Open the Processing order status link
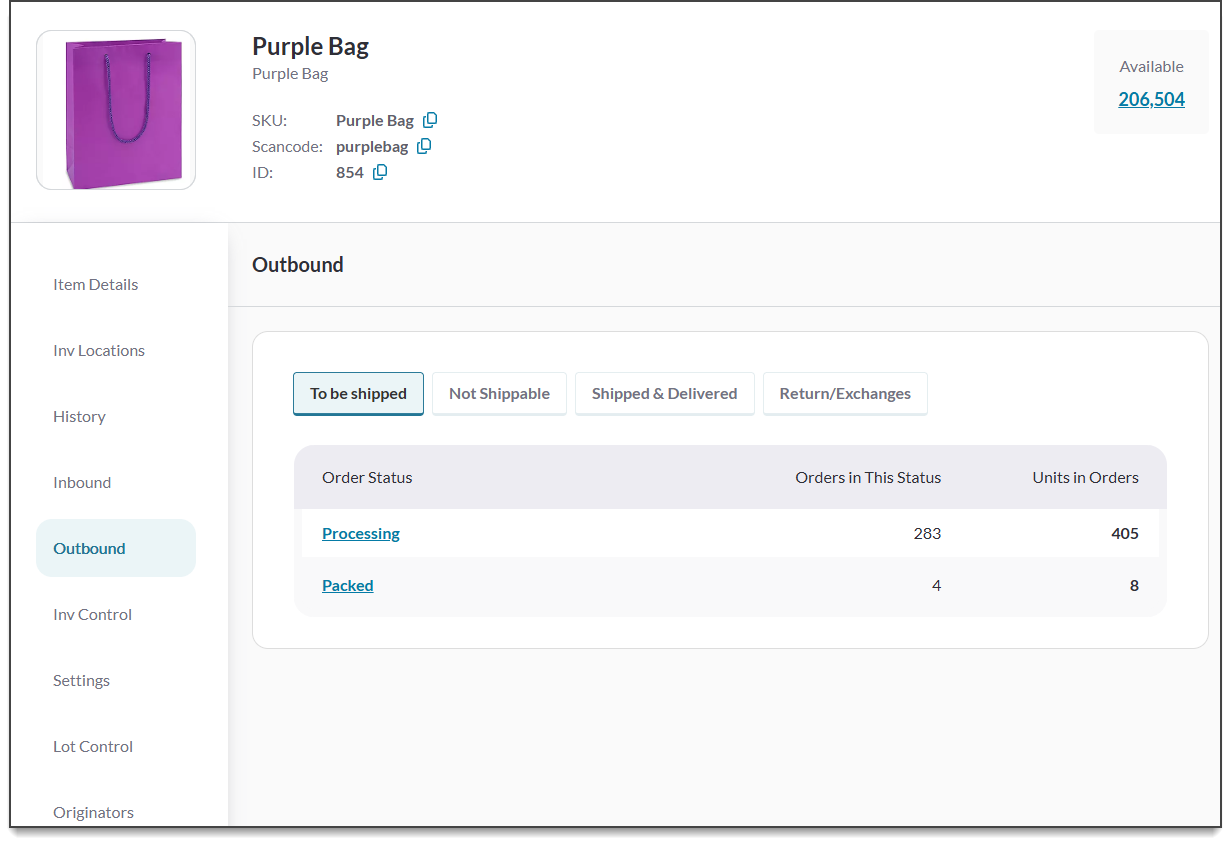The width and height of the screenshot is (1231, 846). pos(361,533)
